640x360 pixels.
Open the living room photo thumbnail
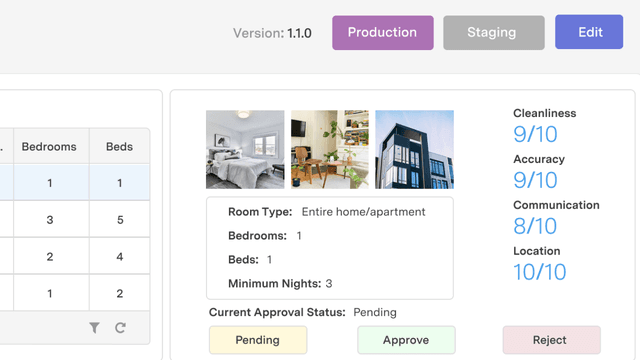tap(330, 149)
